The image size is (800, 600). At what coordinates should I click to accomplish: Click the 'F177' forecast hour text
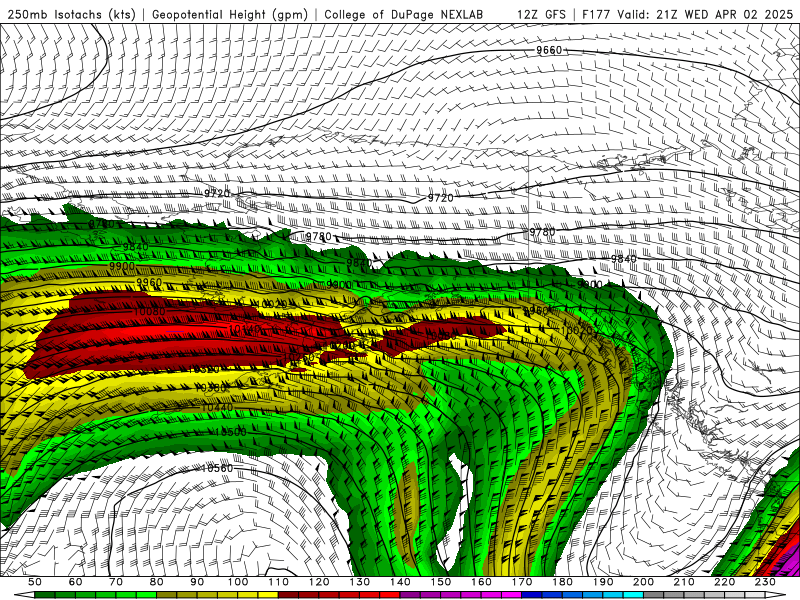coord(597,14)
